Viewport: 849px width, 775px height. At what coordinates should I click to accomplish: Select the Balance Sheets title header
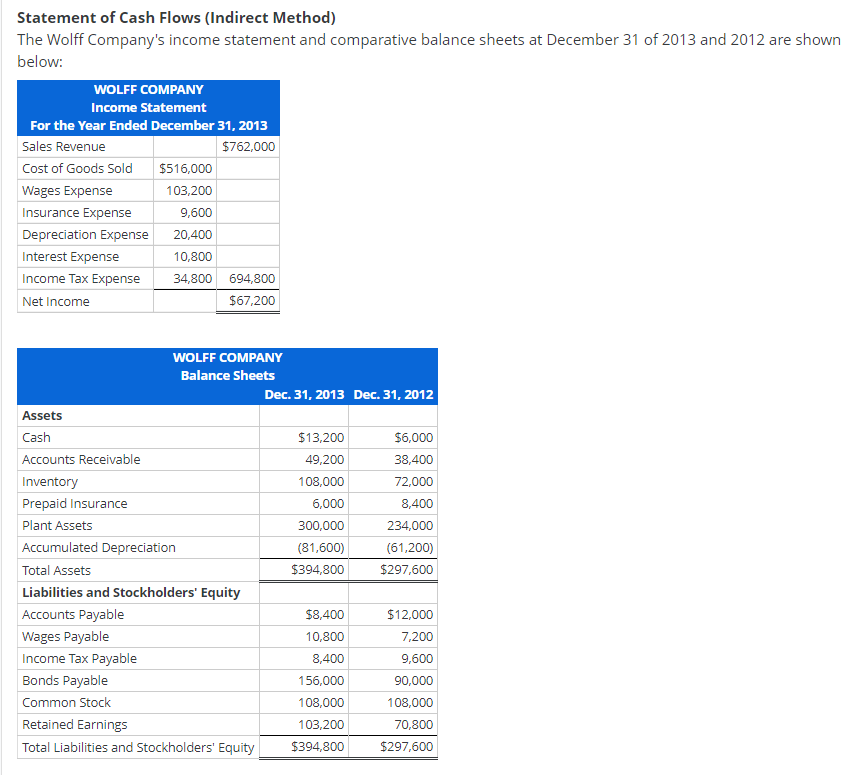[228, 375]
